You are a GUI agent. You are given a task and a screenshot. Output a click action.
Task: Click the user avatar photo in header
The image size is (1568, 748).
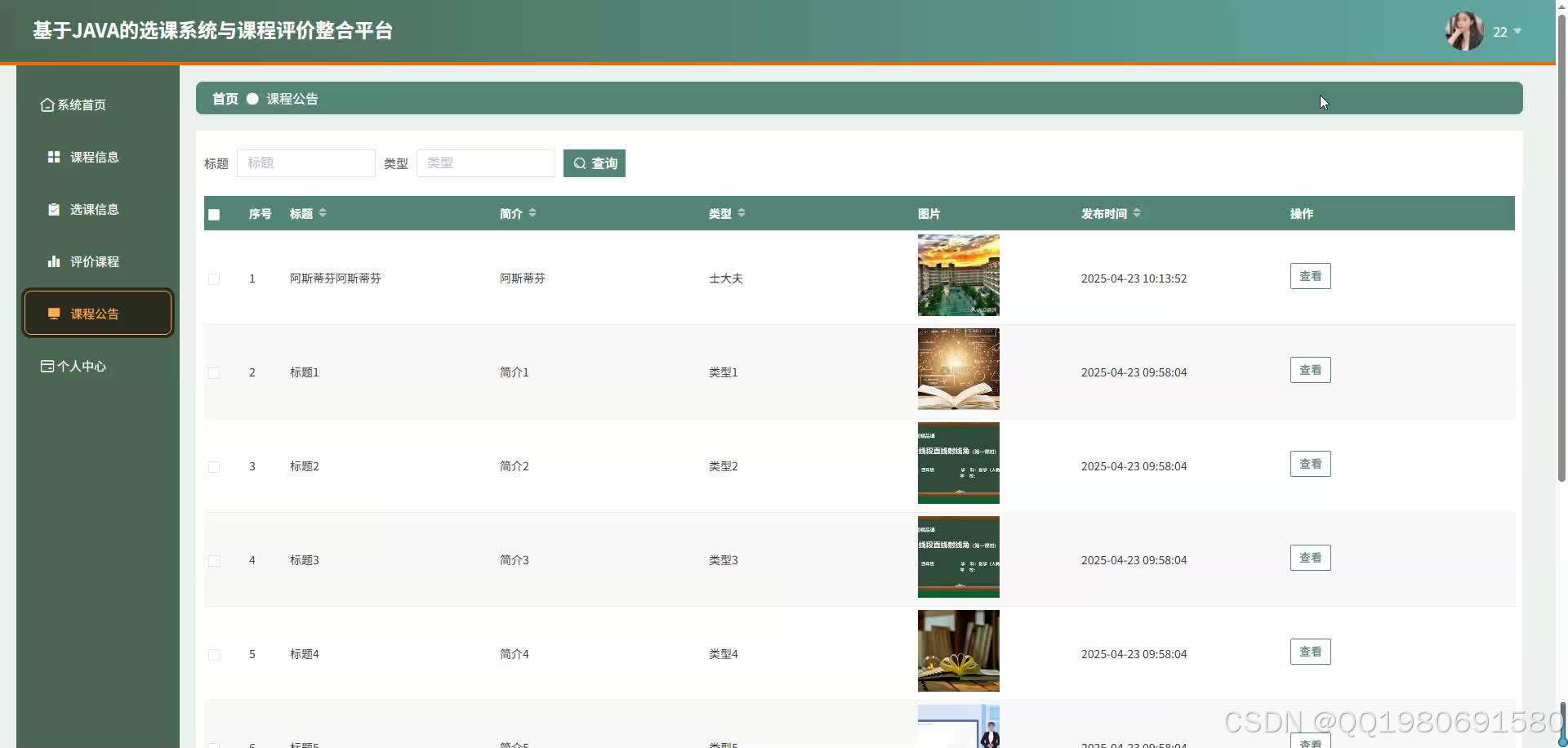(1464, 31)
